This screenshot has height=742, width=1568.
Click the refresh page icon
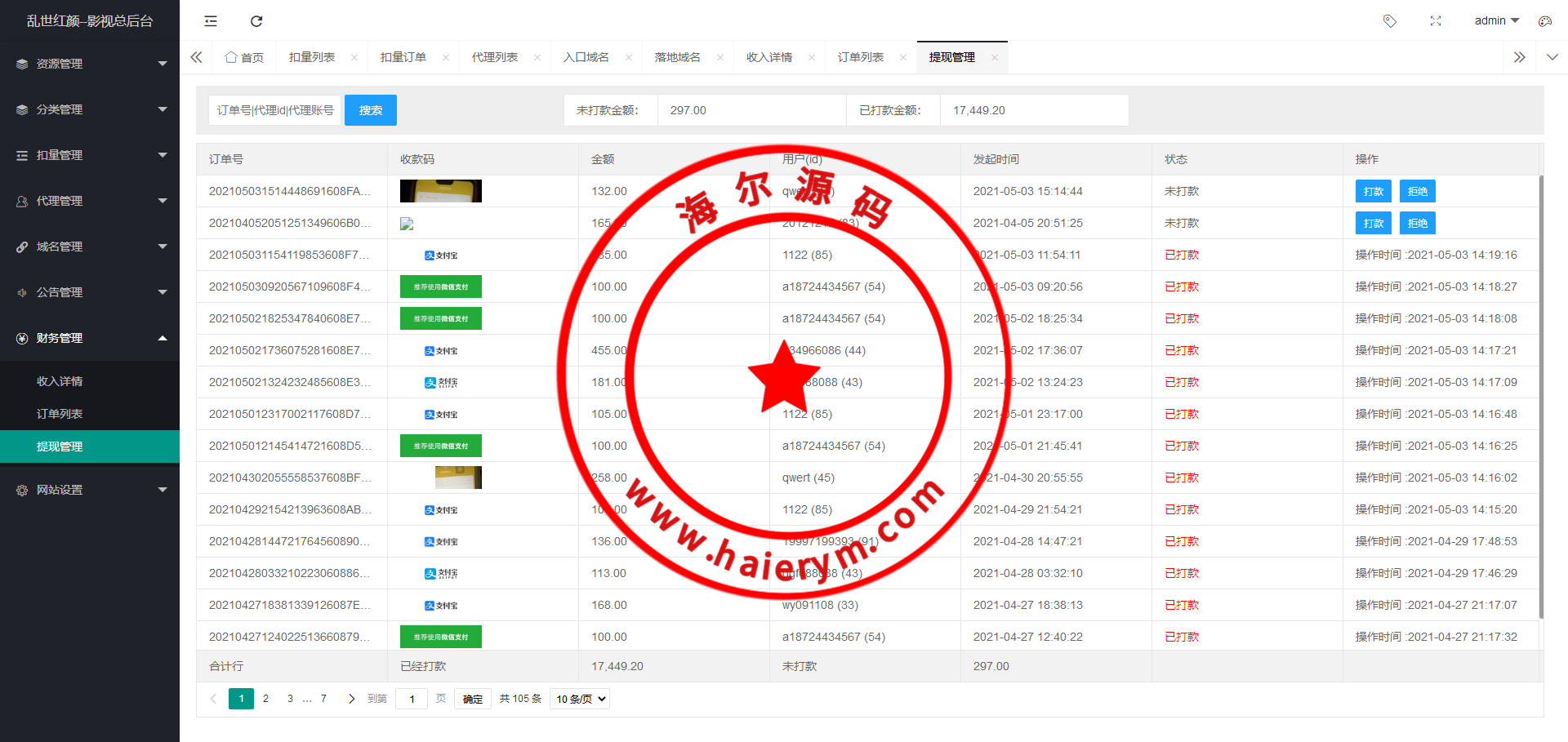click(256, 21)
